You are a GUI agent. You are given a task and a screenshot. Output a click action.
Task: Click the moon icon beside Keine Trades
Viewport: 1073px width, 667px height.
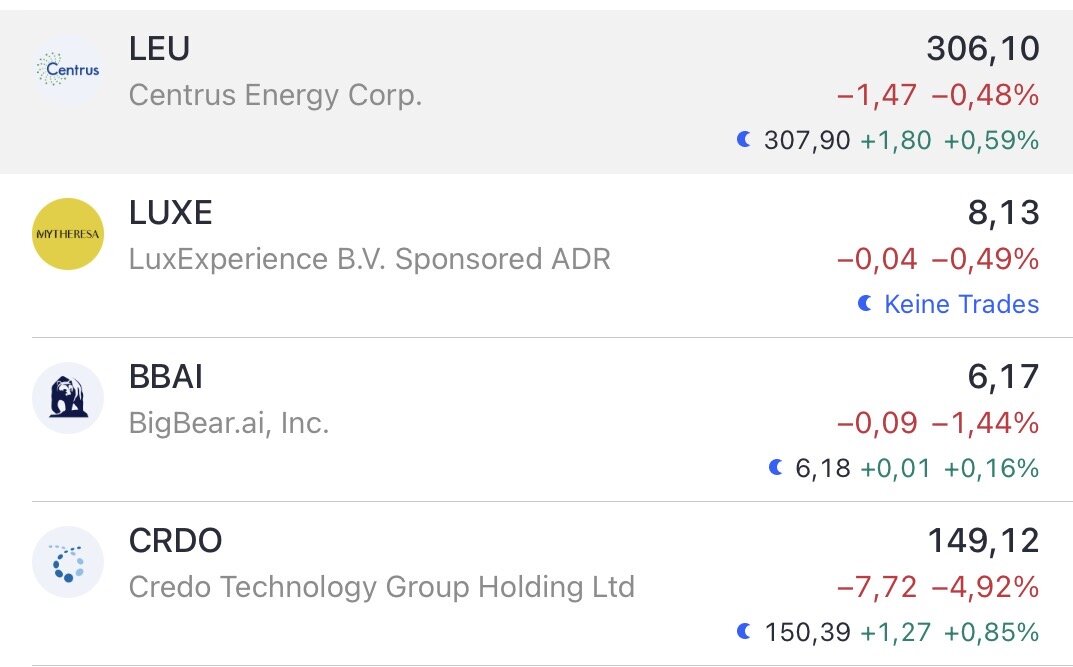(x=865, y=304)
